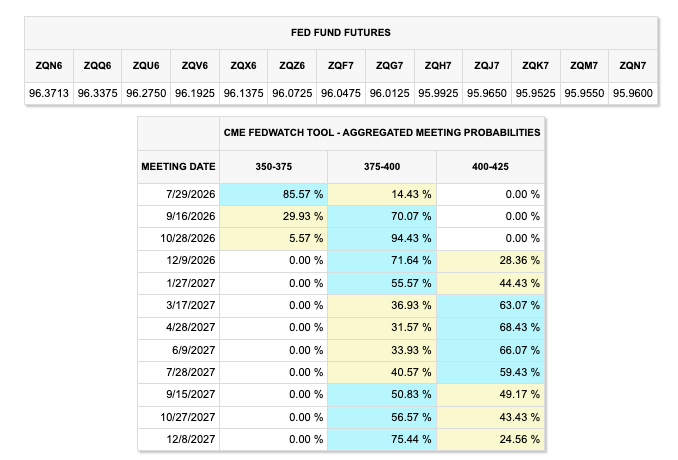Select the ZQM7 column header
Viewport: 678px width, 460px height.
click(584, 66)
